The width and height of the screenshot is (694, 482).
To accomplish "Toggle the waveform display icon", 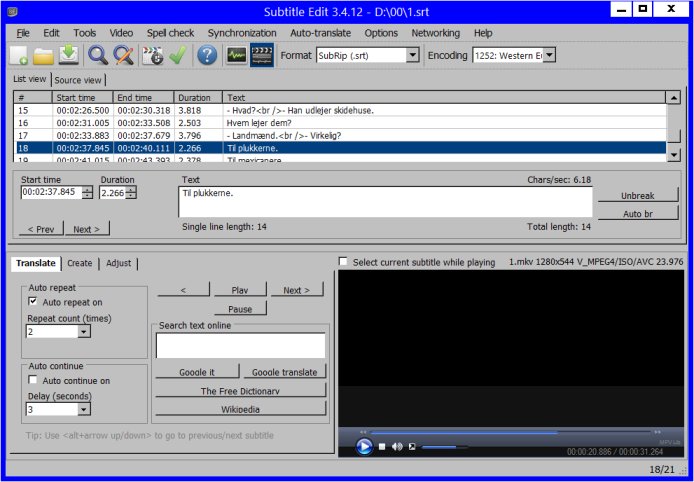I will [236, 56].
